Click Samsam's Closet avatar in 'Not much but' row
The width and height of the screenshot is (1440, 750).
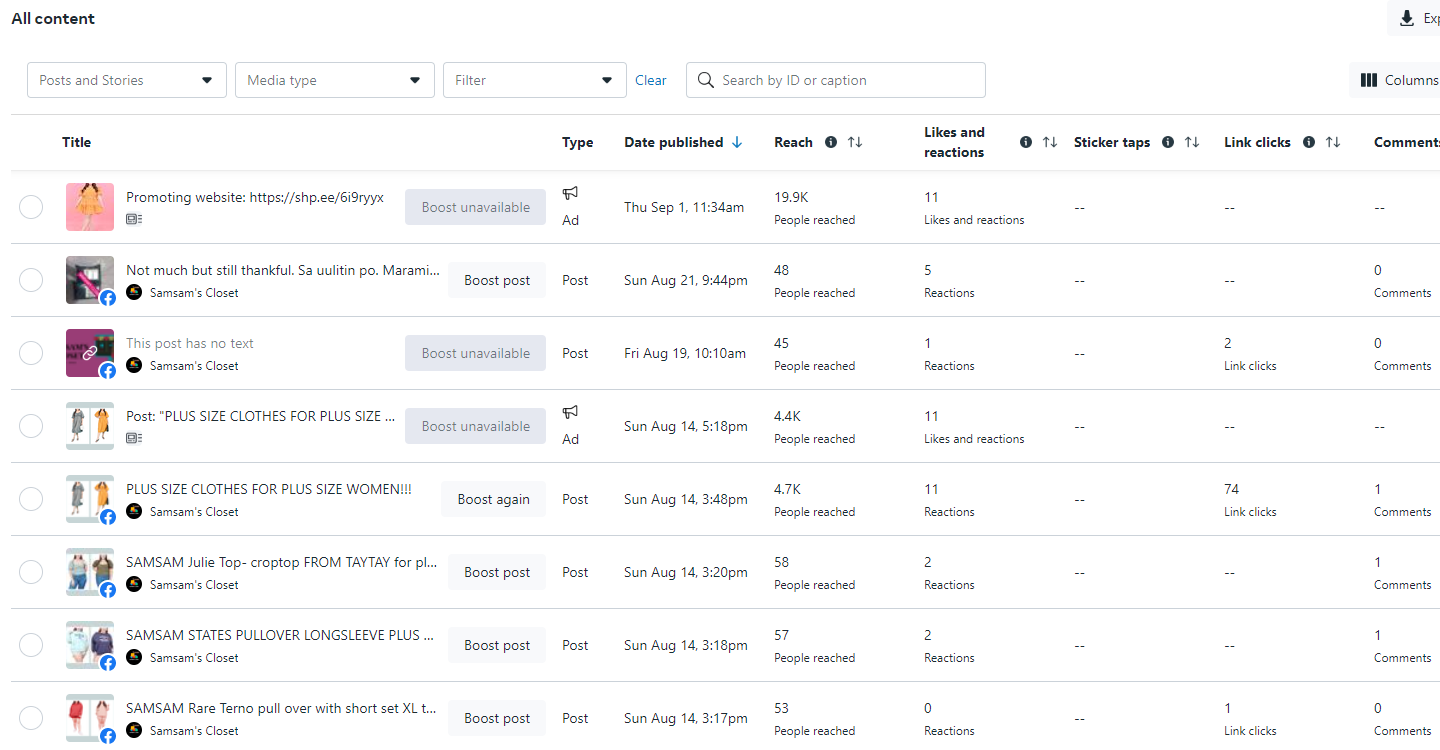tap(134, 292)
